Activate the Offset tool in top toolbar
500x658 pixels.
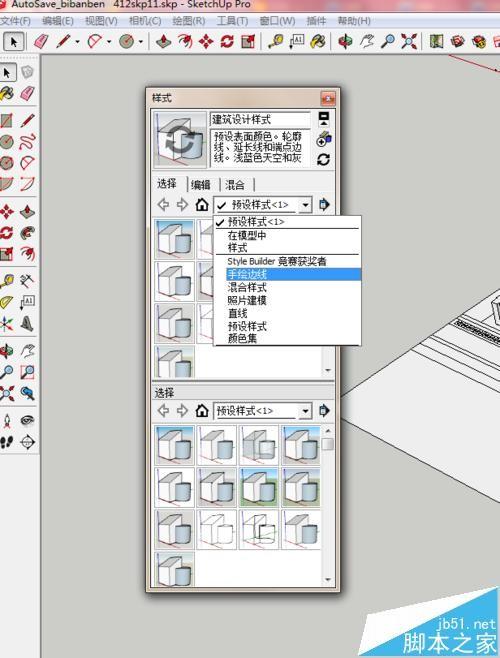click(x=185, y=42)
